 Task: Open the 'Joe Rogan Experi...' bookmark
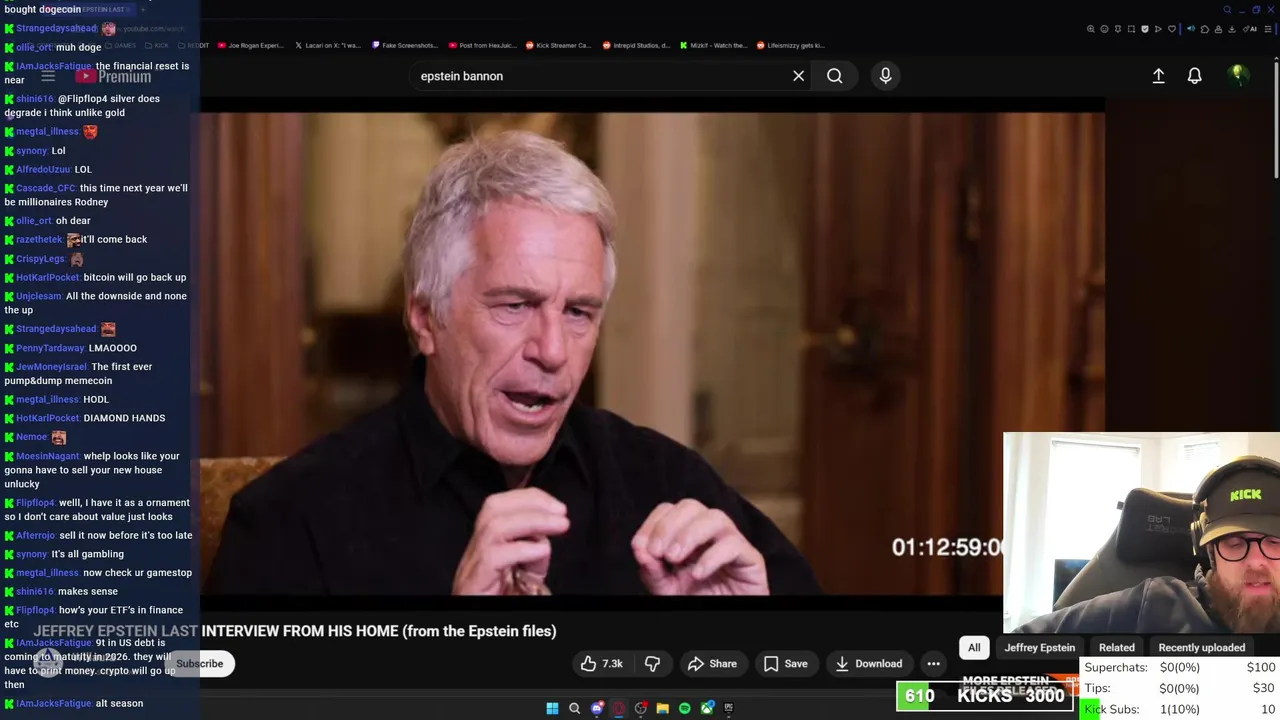click(x=250, y=45)
